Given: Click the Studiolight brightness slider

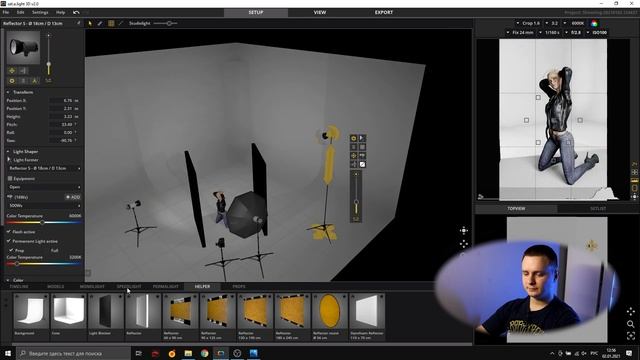Looking at the screenshot, I should pos(165,23).
